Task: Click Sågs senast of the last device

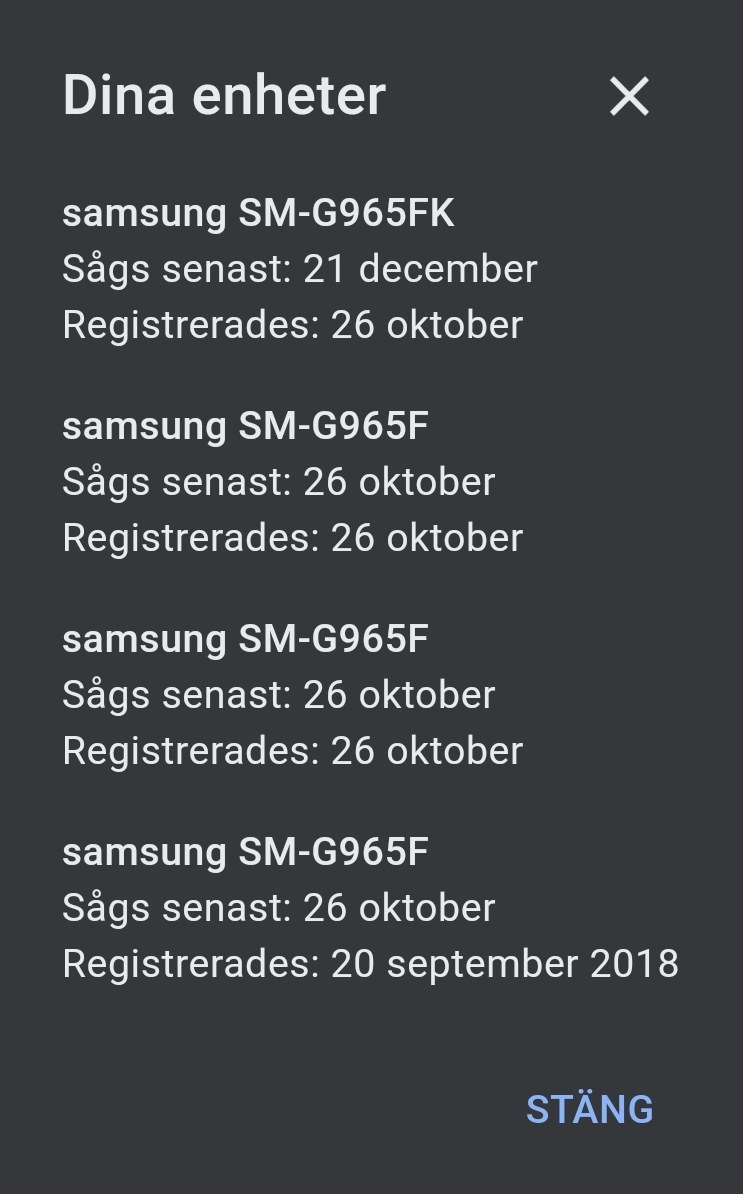Action: (278, 907)
